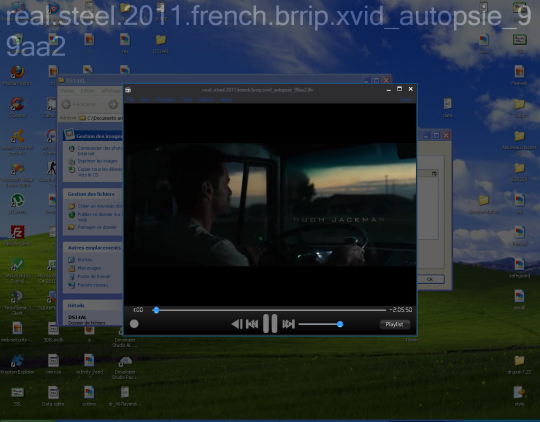Click the round record button in player
540x422 pixels.
[x=134, y=324]
